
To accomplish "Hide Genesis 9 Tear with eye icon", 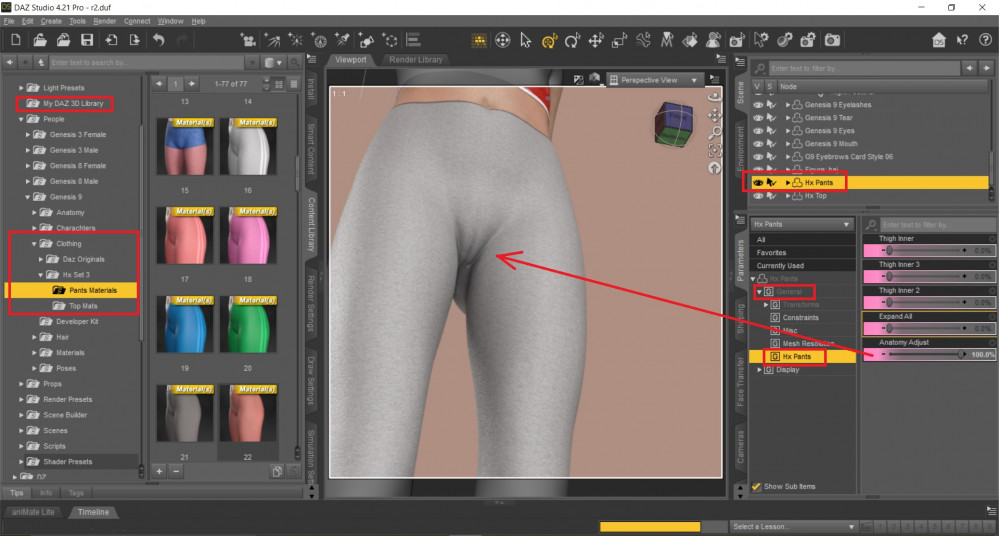I will click(758, 117).
